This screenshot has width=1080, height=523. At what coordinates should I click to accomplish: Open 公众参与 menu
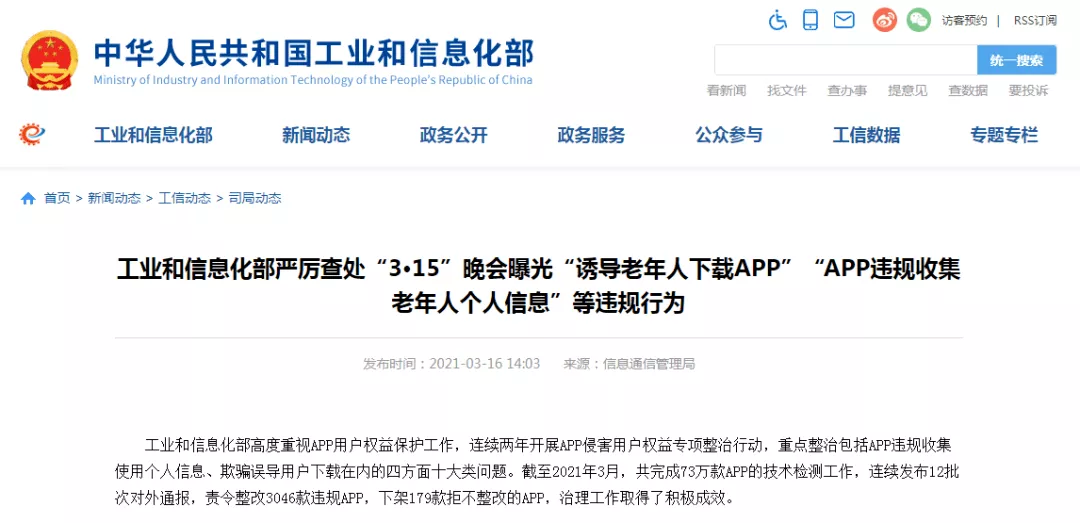tap(729, 135)
